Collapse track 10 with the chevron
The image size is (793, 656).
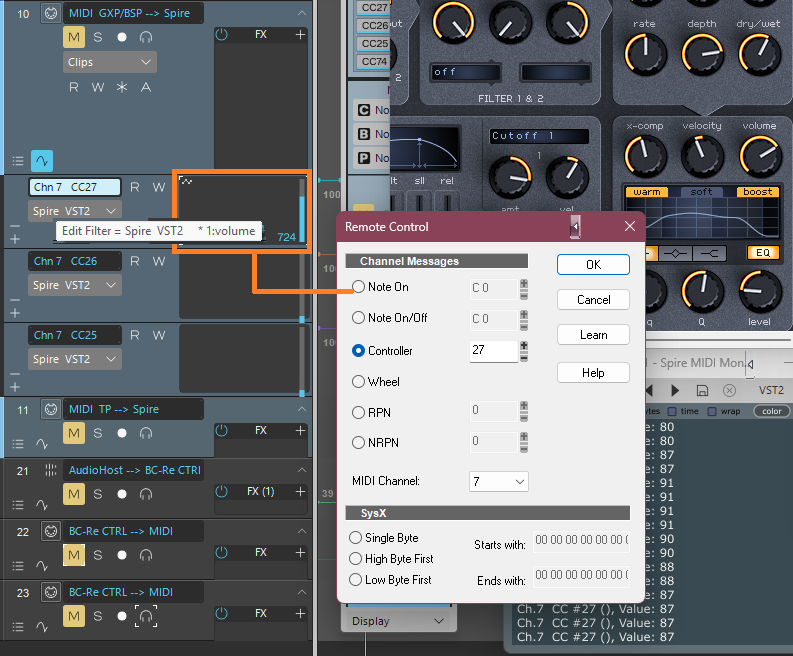tap(302, 13)
